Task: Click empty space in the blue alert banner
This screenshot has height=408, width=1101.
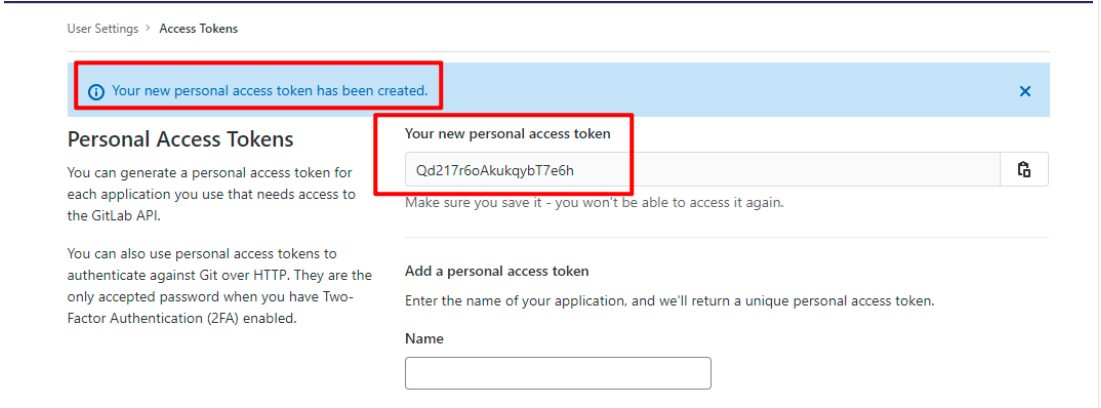Action: (x=720, y=91)
